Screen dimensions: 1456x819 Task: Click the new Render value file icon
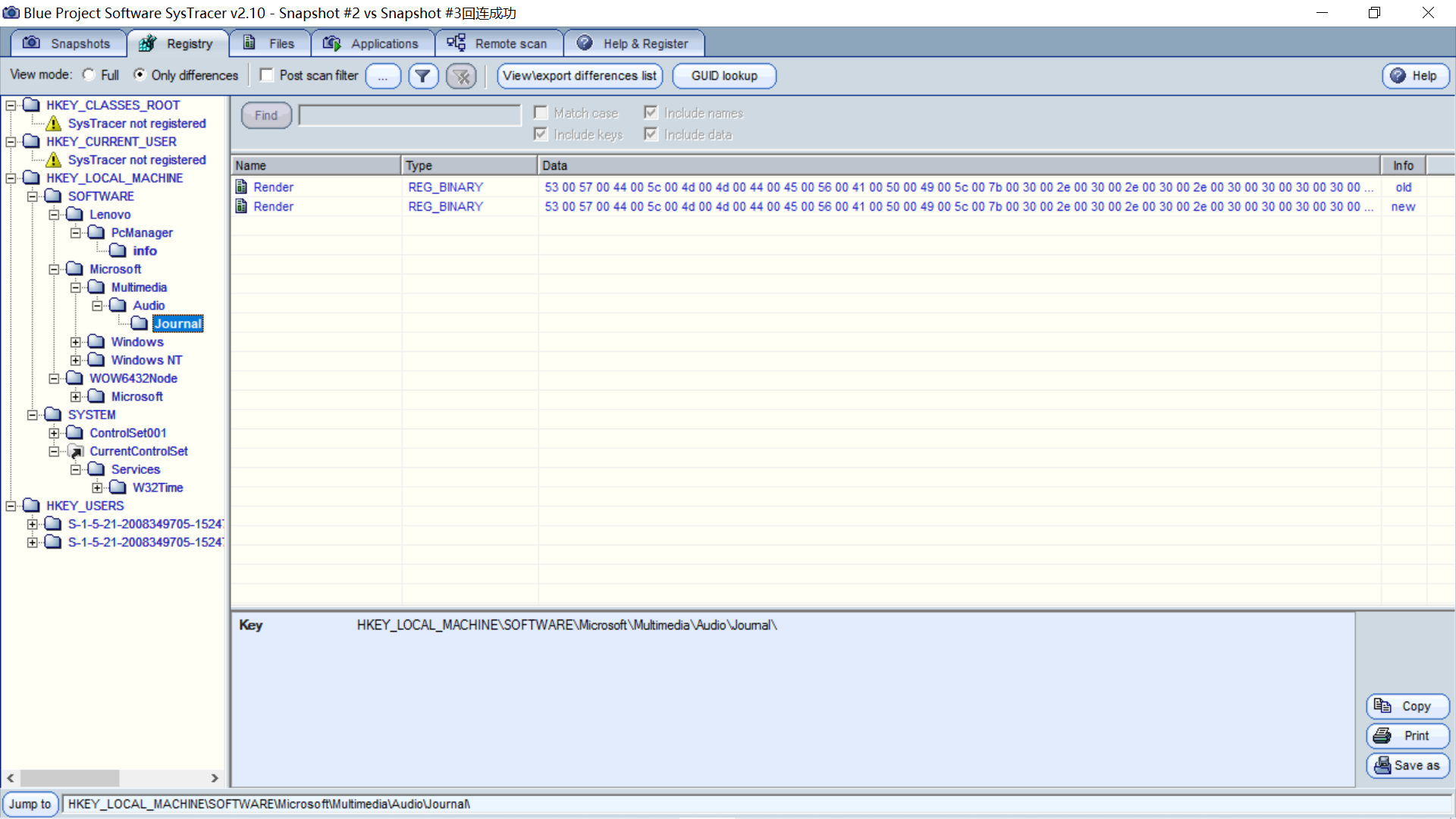click(241, 206)
